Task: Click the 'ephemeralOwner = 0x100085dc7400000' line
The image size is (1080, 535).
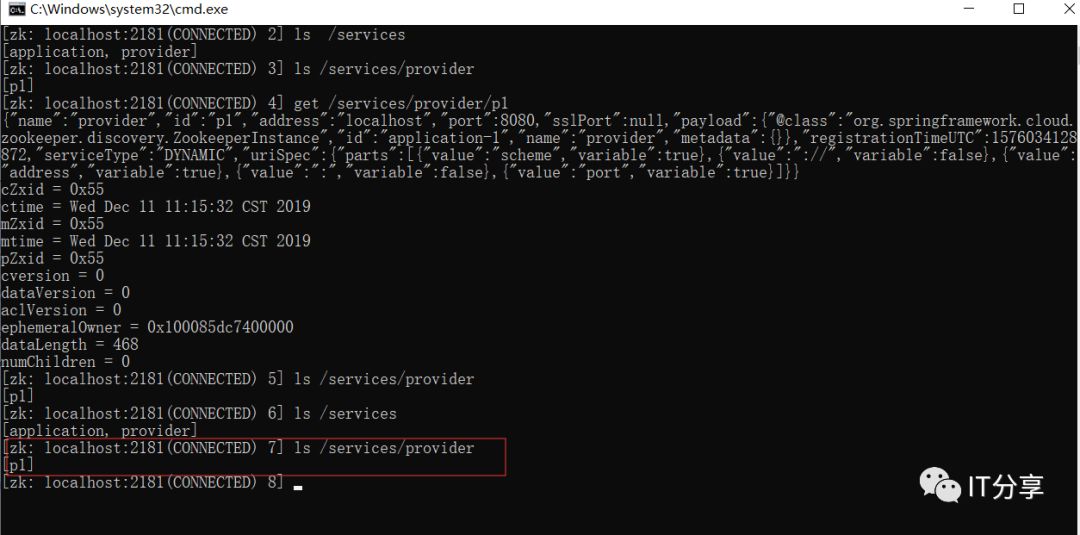Action: click(147, 327)
